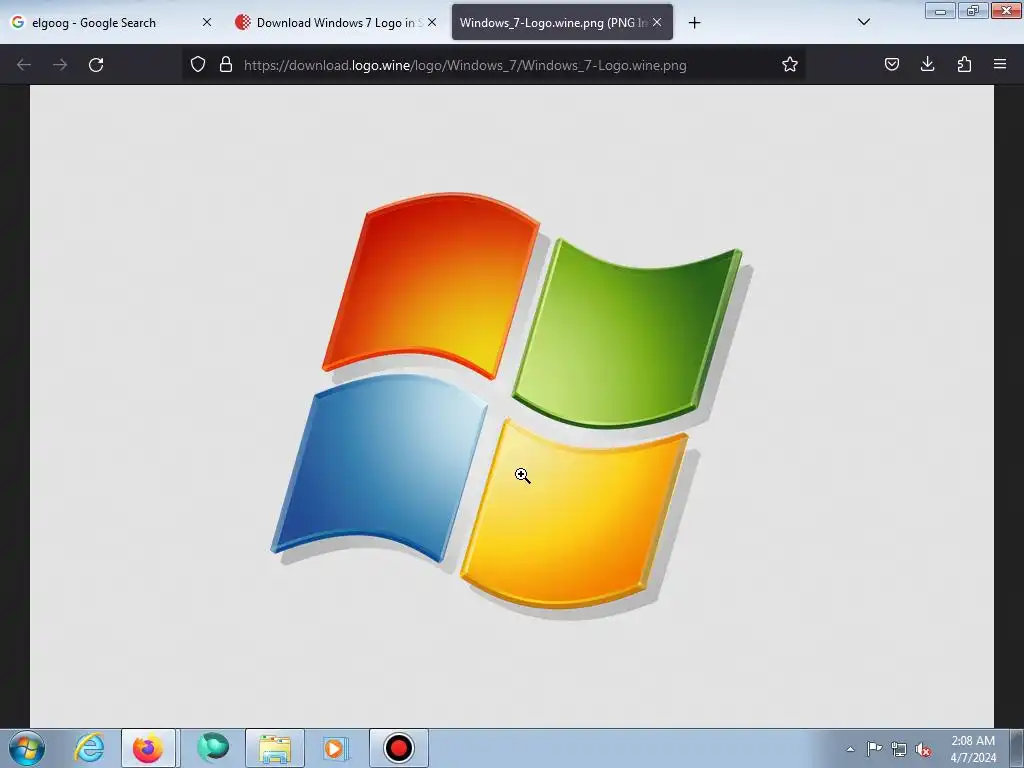This screenshot has width=1024, height=768.
Task: Open the tracking protection shield icon
Action: click(x=198, y=65)
